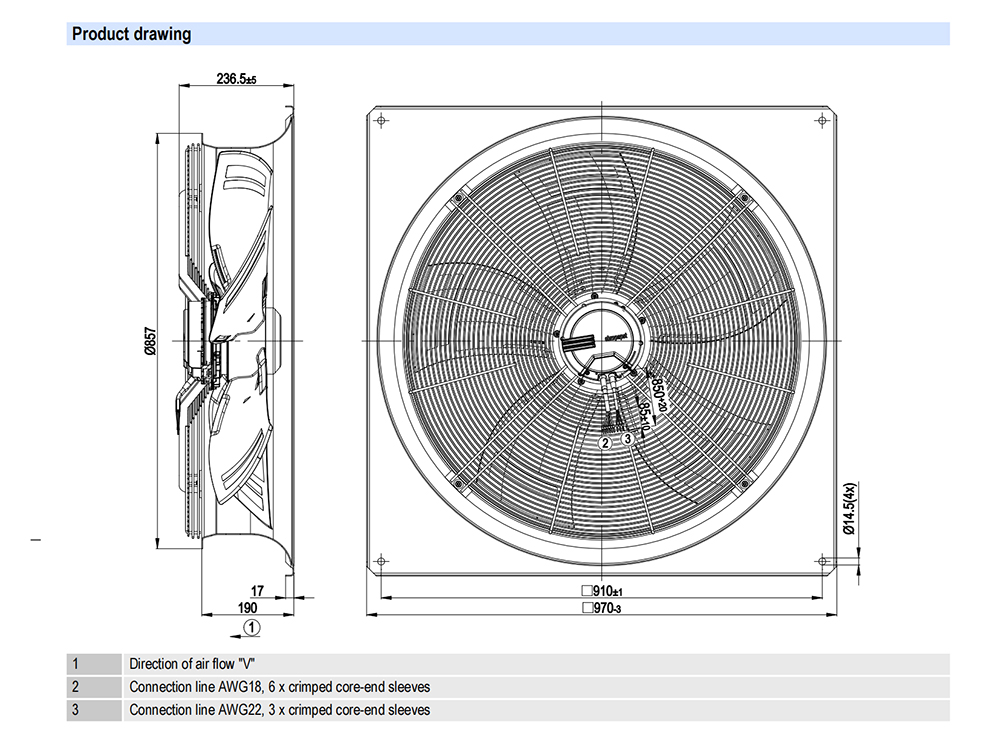The width and height of the screenshot is (1000, 742).
Task: Click the motor hub in front view
Action: (x=602, y=340)
